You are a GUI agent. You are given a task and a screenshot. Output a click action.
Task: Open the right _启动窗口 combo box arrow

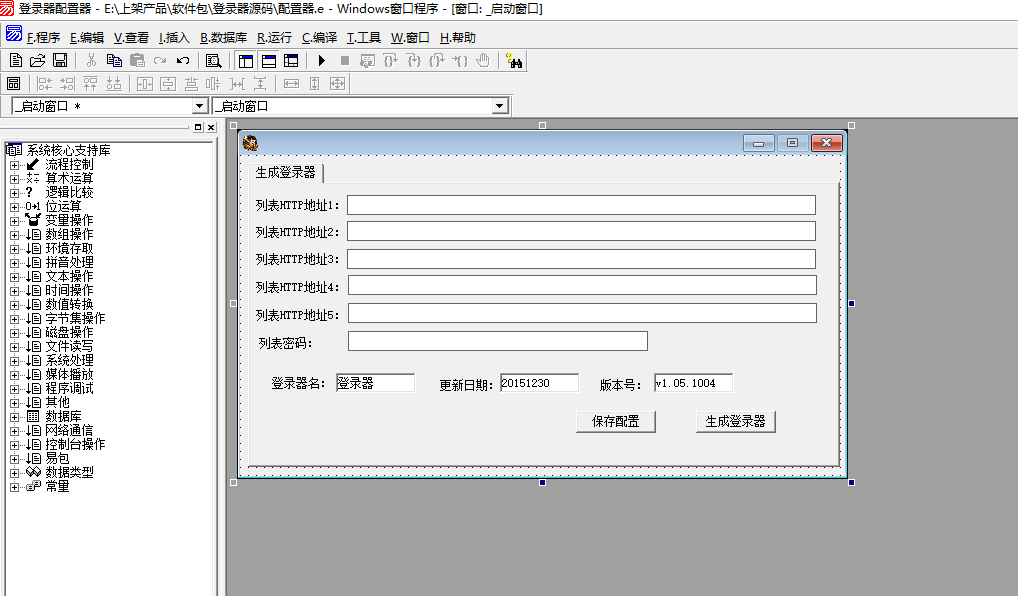tap(500, 106)
